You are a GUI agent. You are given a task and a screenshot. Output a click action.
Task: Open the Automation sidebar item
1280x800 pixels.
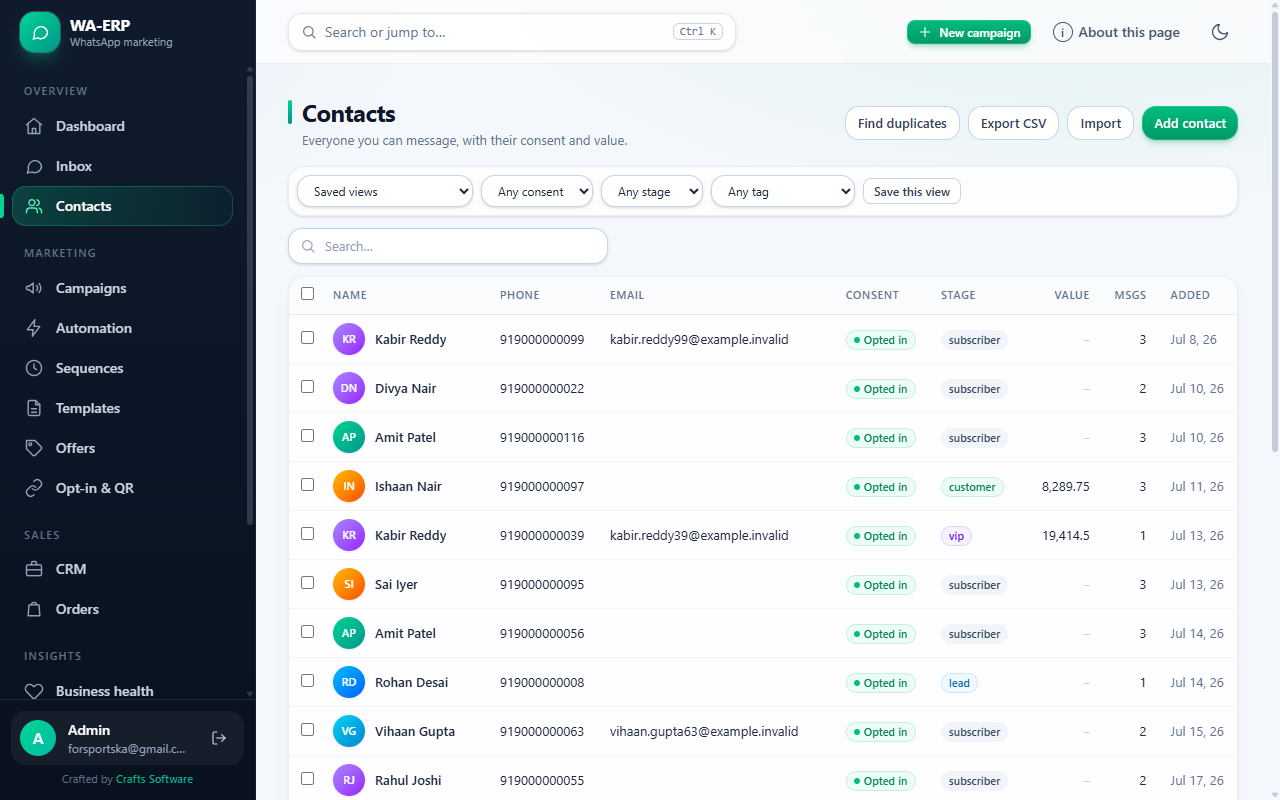(x=122, y=328)
